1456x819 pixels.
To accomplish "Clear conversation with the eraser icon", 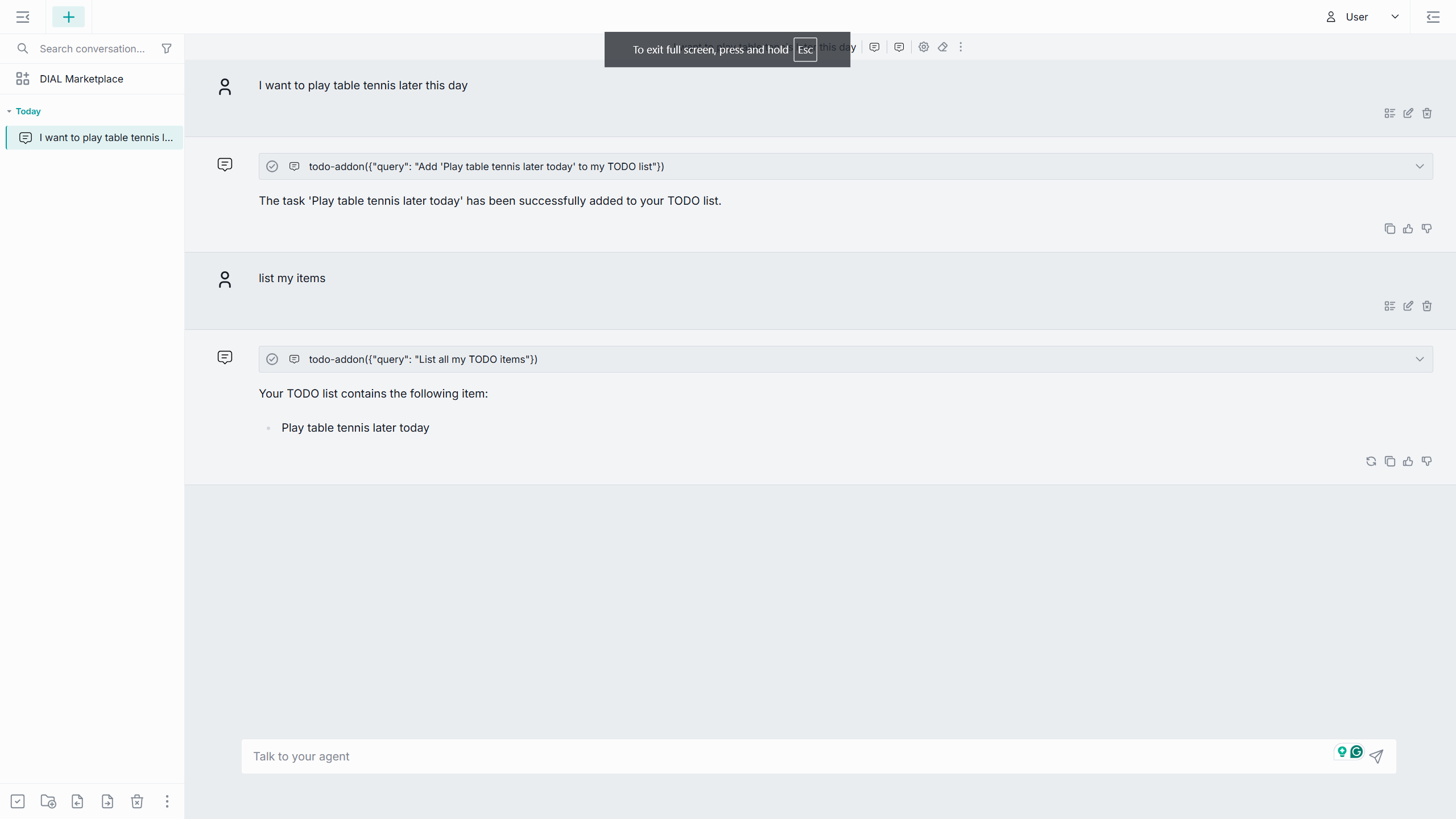I will pos(942,47).
